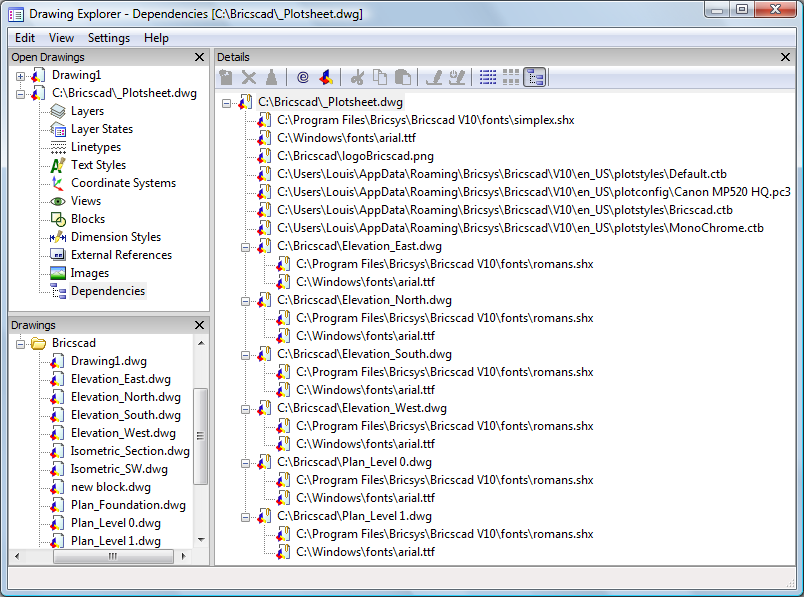Expand the Drawing1 node

(x=21, y=76)
